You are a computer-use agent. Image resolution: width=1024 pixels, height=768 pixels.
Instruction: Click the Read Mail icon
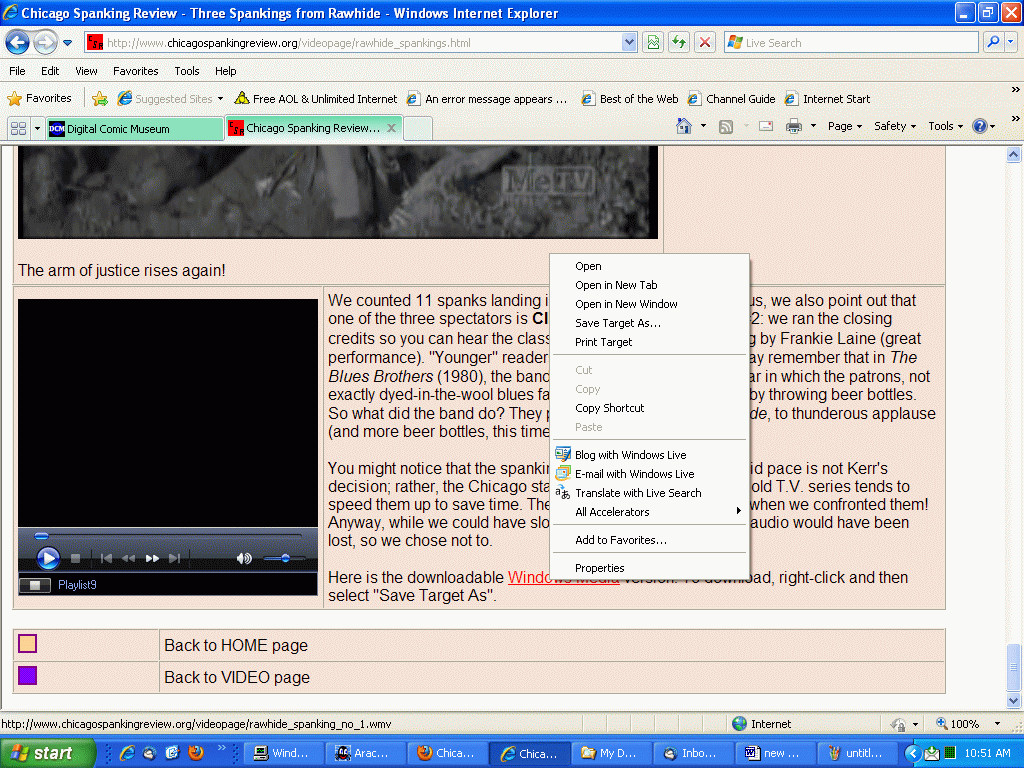pyautogui.click(x=766, y=126)
